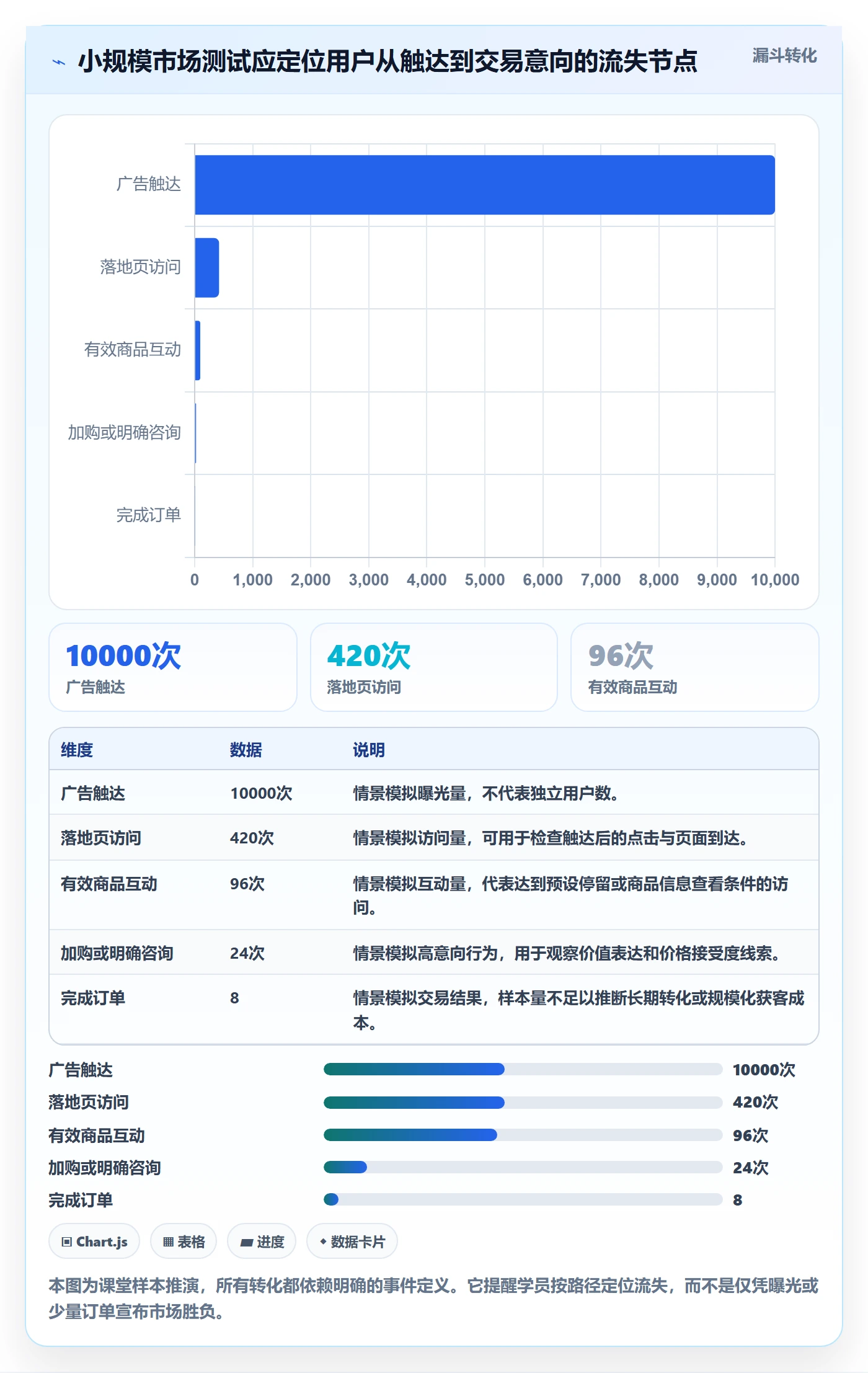The image size is (868, 1373).
Task: Click the 漏斗转化 tag
Action: [784, 56]
